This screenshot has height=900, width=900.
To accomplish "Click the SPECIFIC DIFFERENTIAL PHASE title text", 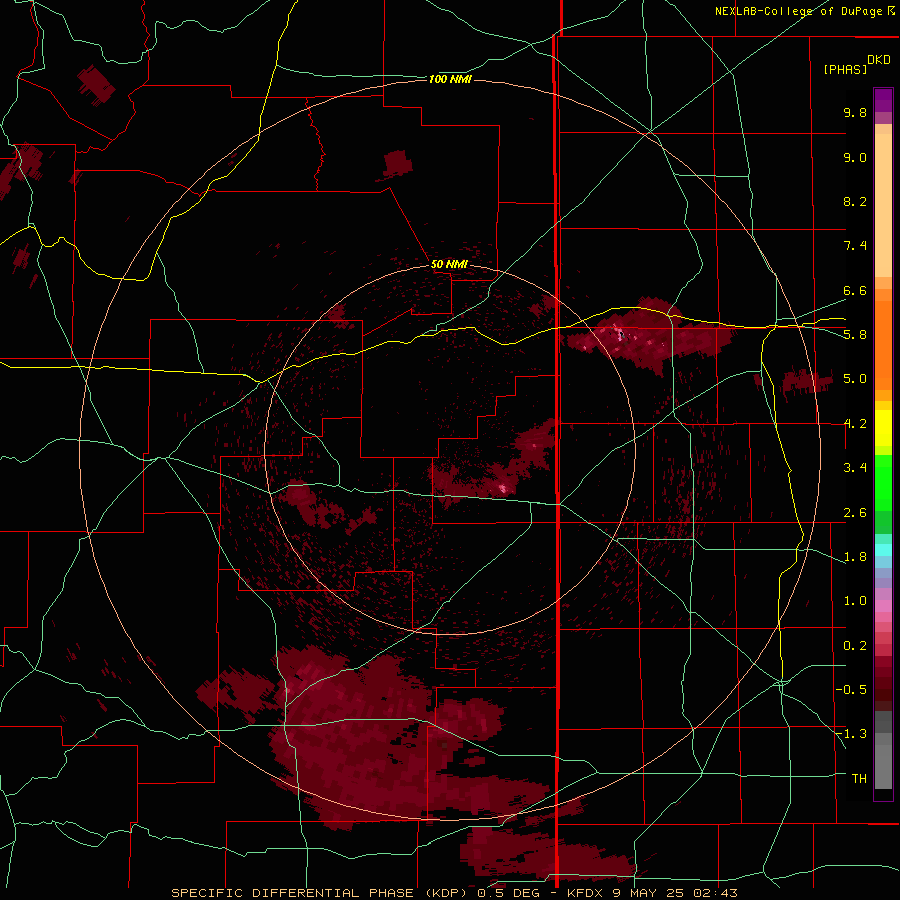I will 292,893.
